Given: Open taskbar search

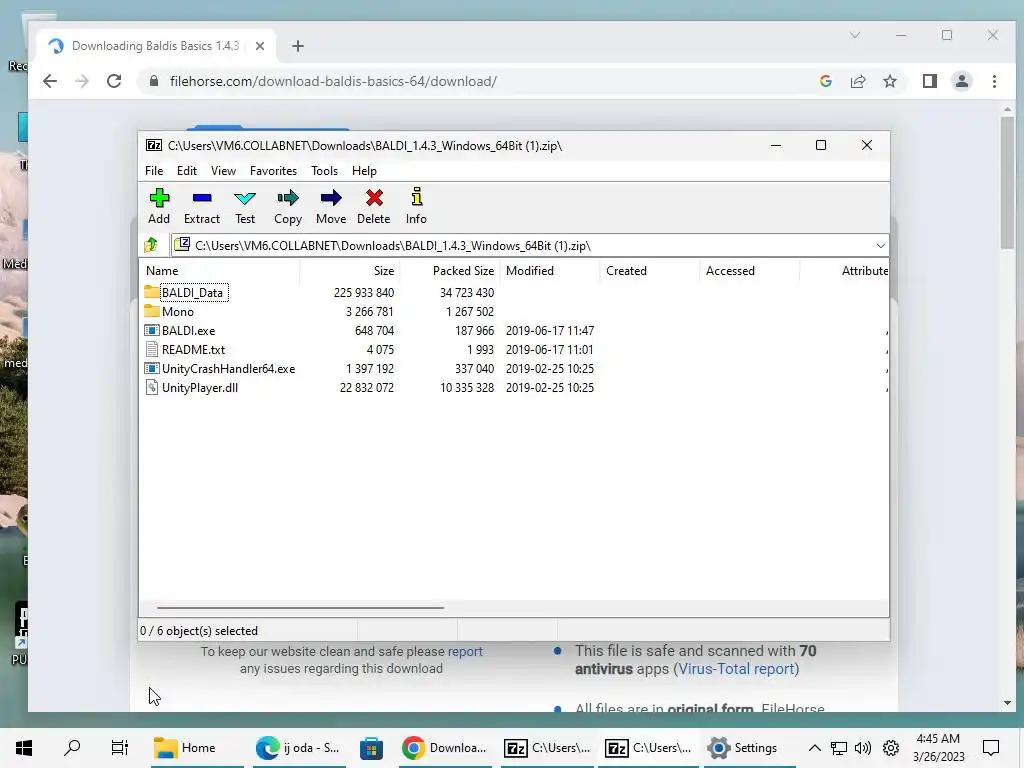Looking at the screenshot, I should point(72,748).
